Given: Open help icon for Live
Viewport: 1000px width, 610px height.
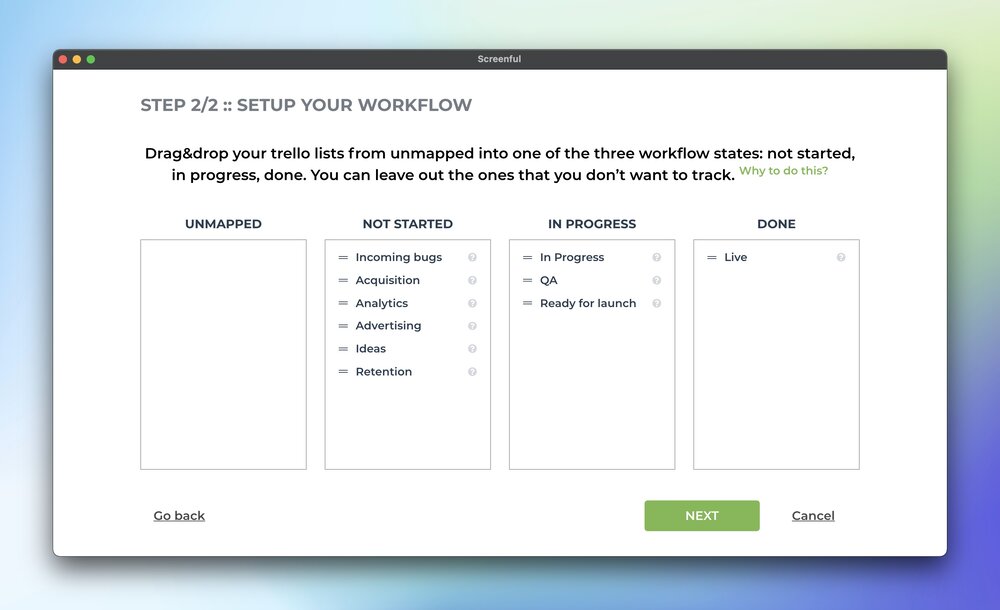Looking at the screenshot, I should point(841,257).
